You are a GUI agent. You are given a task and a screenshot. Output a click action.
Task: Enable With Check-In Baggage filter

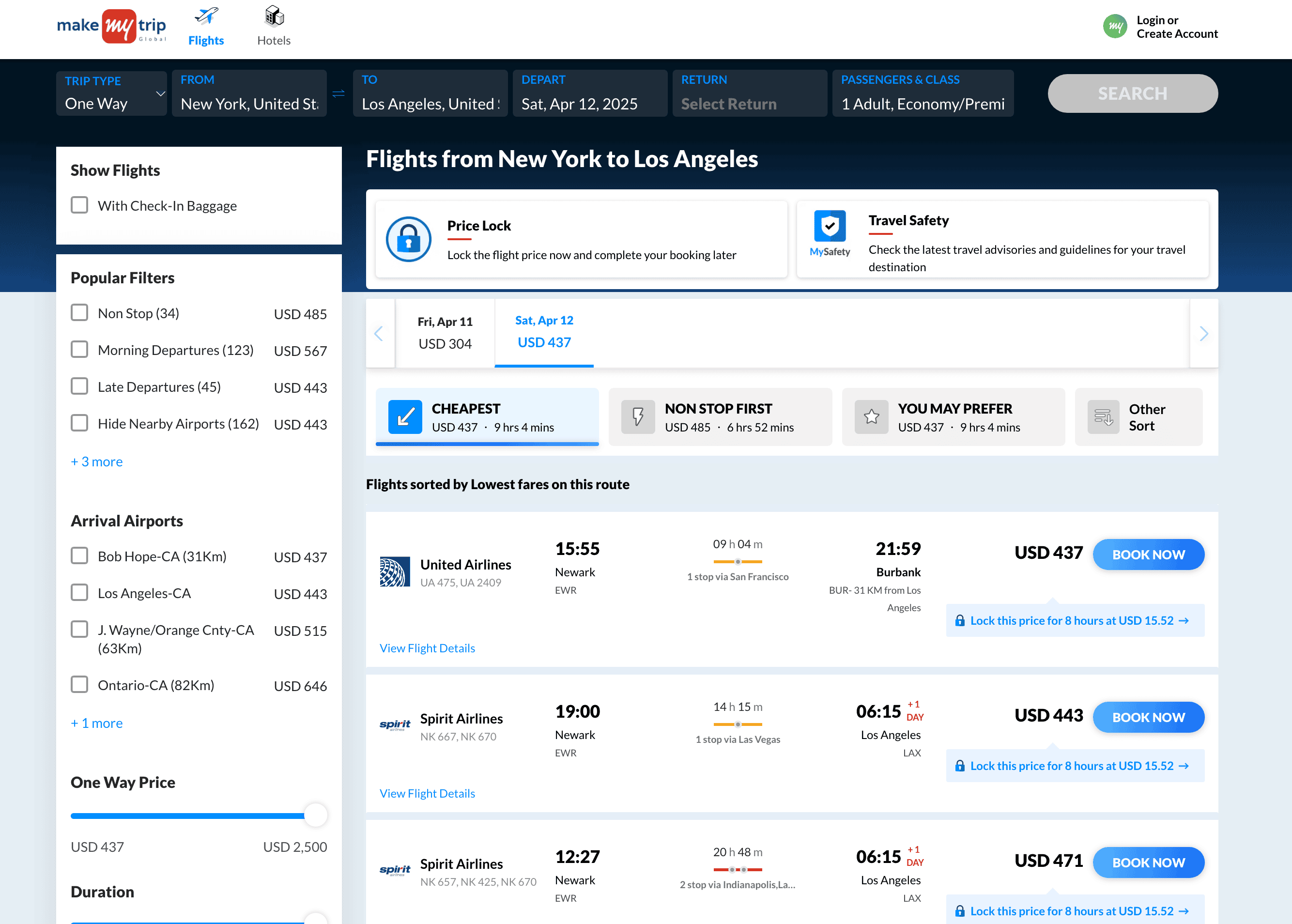[x=79, y=205]
